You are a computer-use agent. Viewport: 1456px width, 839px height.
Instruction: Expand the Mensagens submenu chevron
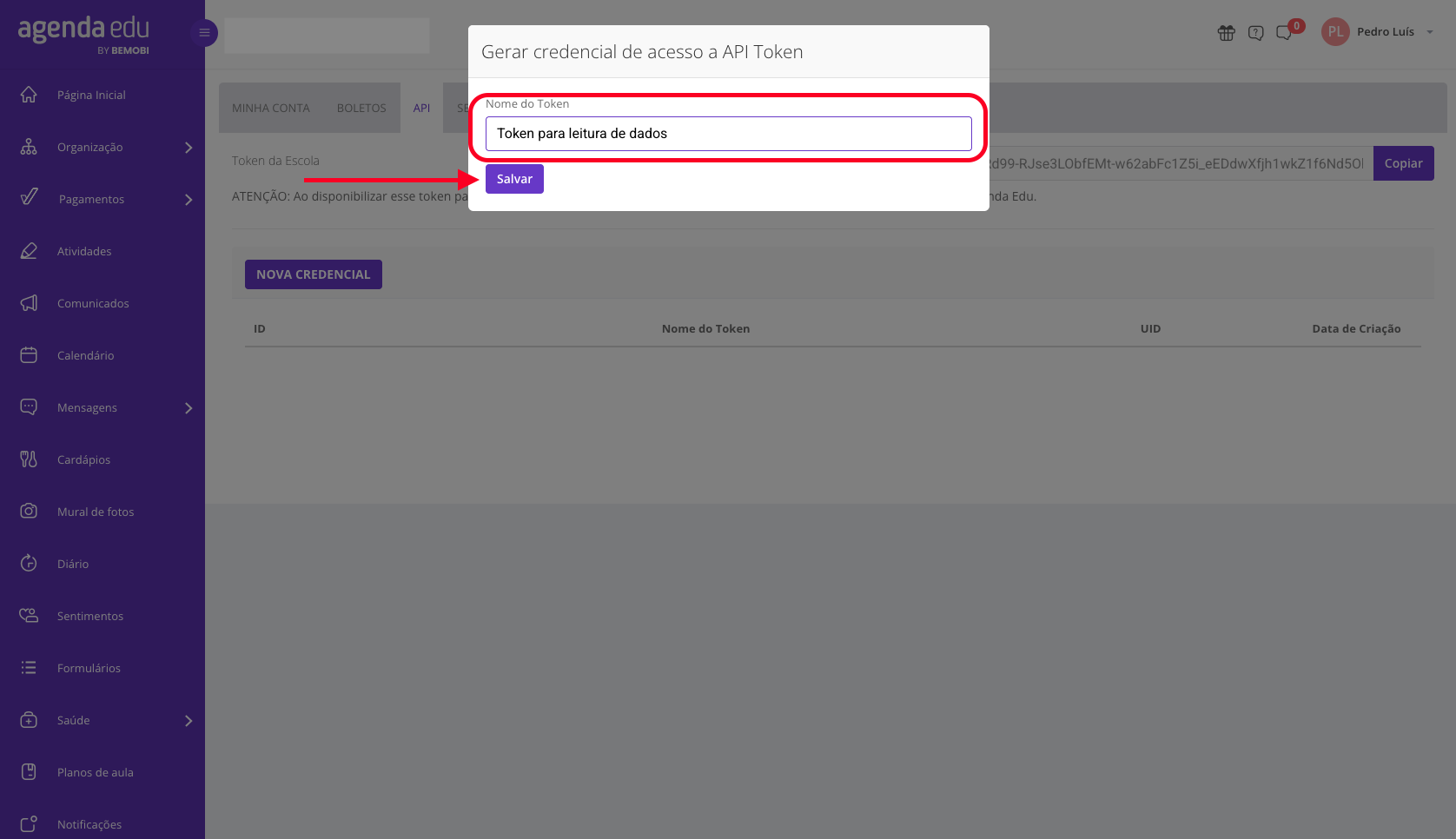[x=189, y=408]
